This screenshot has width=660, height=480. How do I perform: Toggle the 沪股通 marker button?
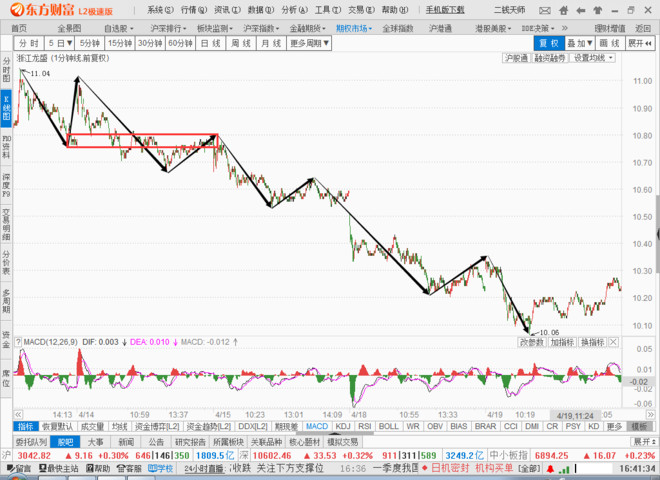516,58
